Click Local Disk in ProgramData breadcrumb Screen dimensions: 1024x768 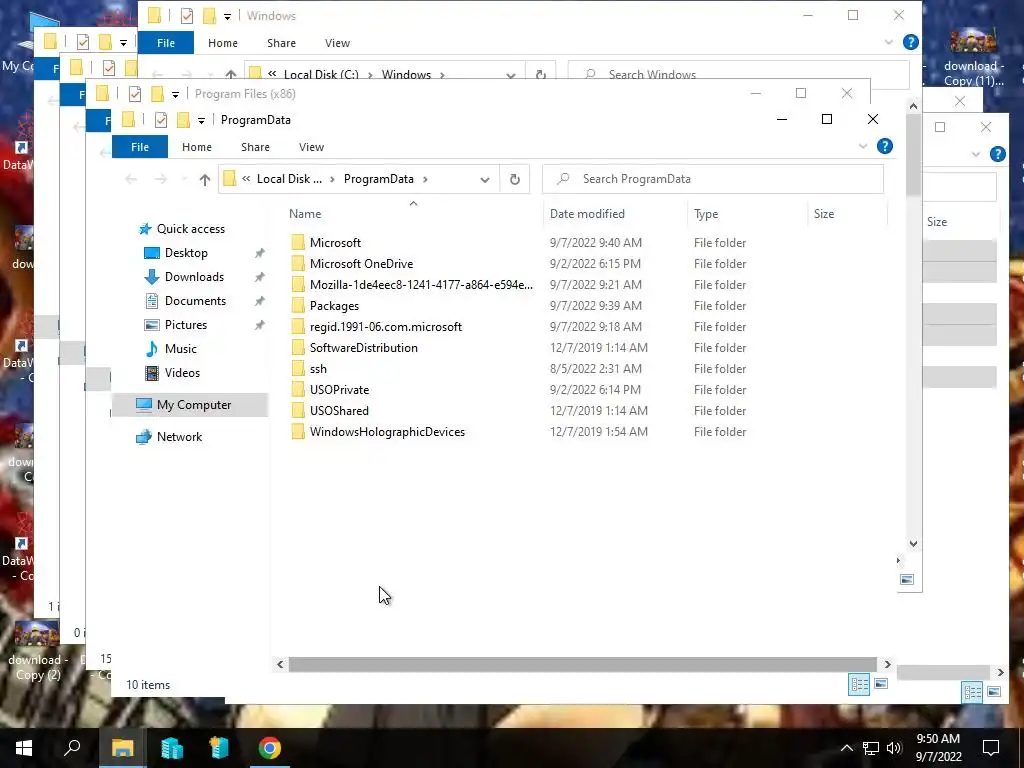pos(289,179)
